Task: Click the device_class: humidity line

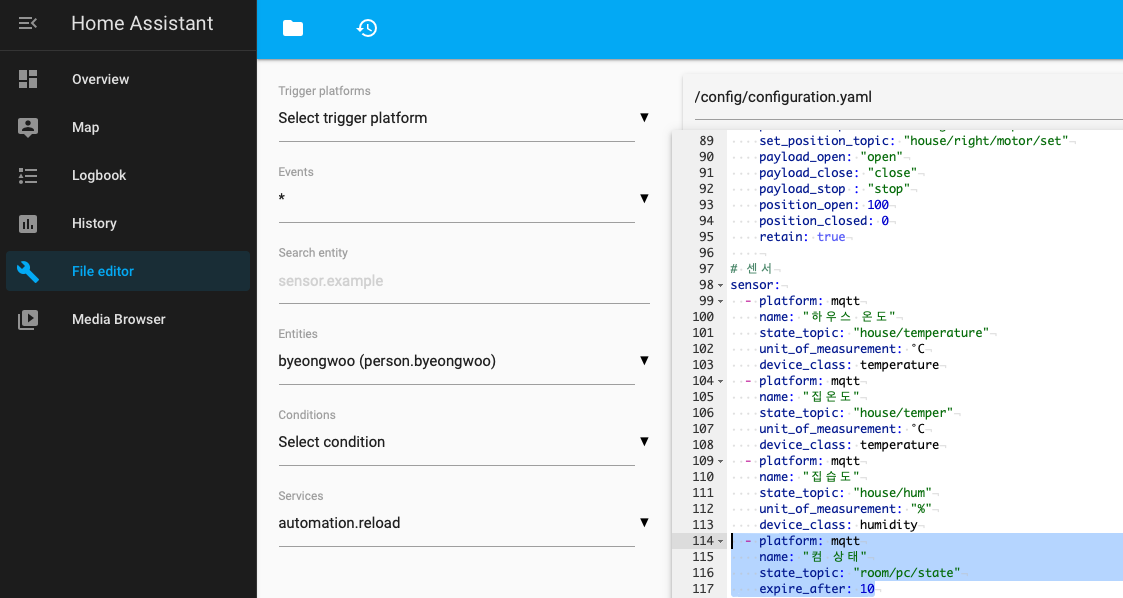Action: (x=838, y=525)
